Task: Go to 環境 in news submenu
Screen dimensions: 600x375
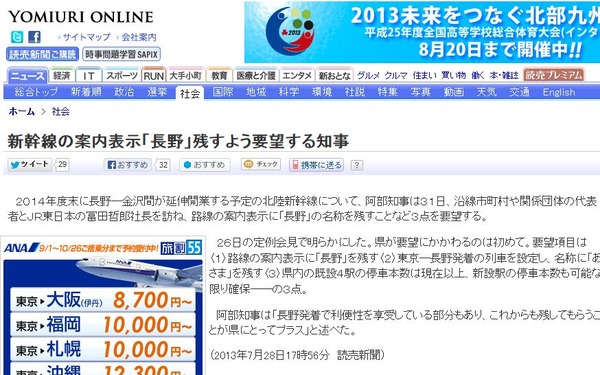Action: tap(321, 92)
